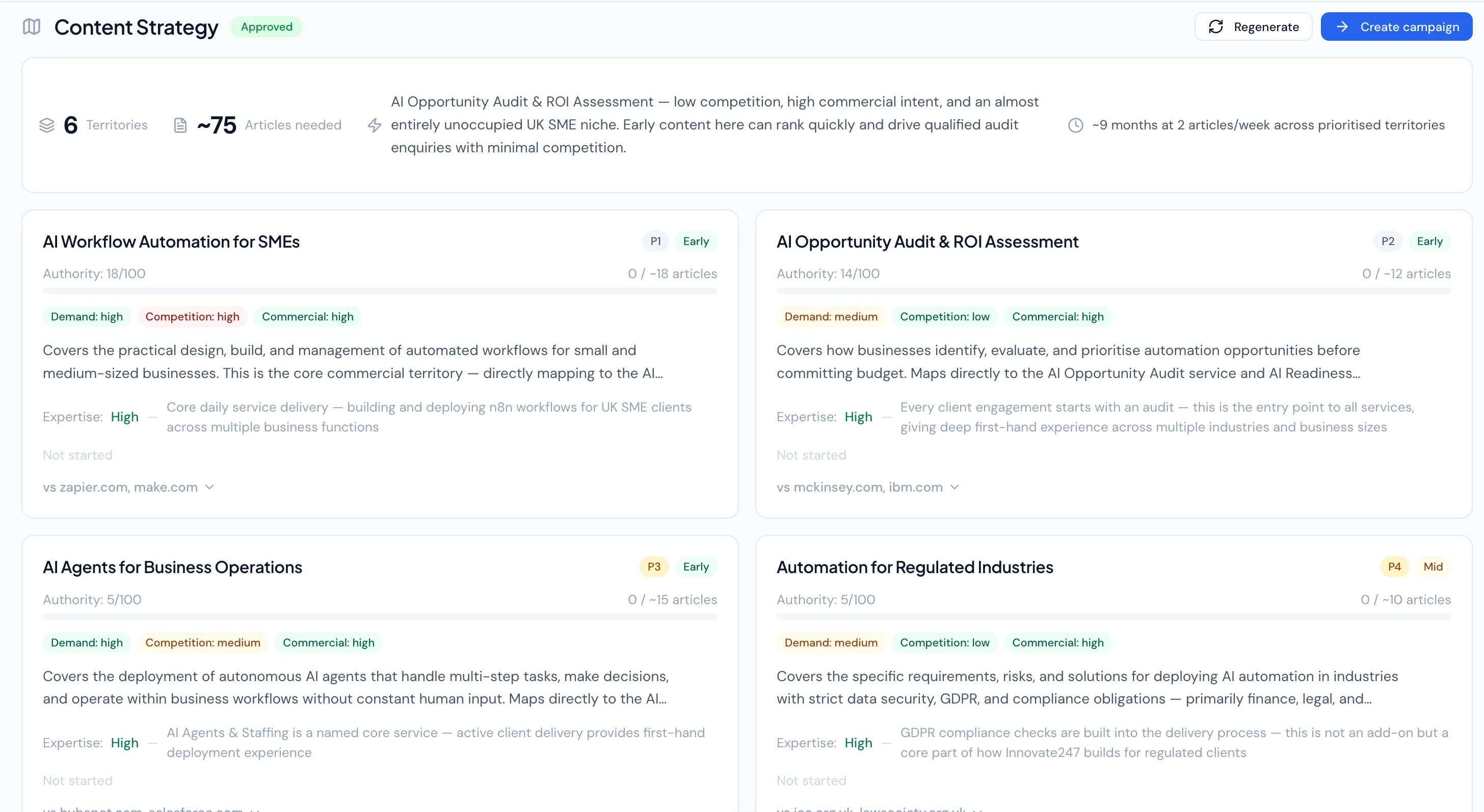The image size is (1484, 812).
Task: Expand the competitors list vs mckinsey.com, ibm.com
Action: [867, 486]
